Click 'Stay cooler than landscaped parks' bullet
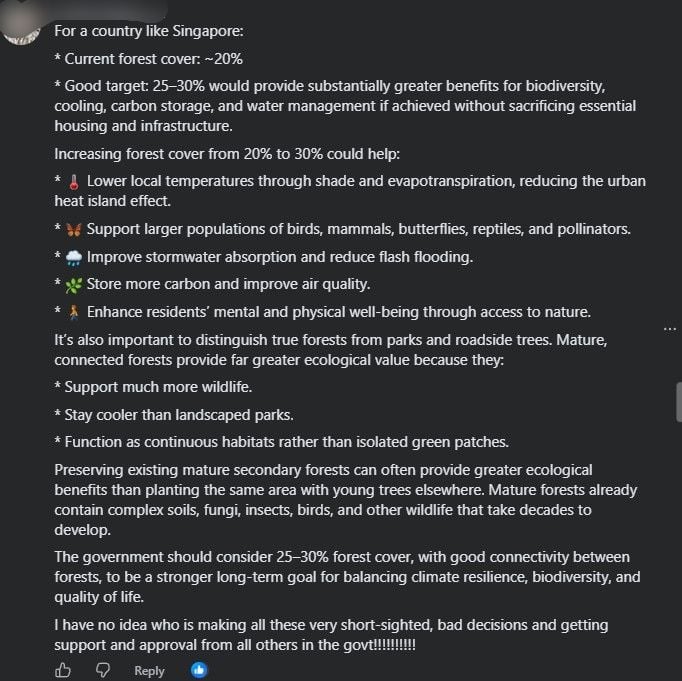 (174, 415)
